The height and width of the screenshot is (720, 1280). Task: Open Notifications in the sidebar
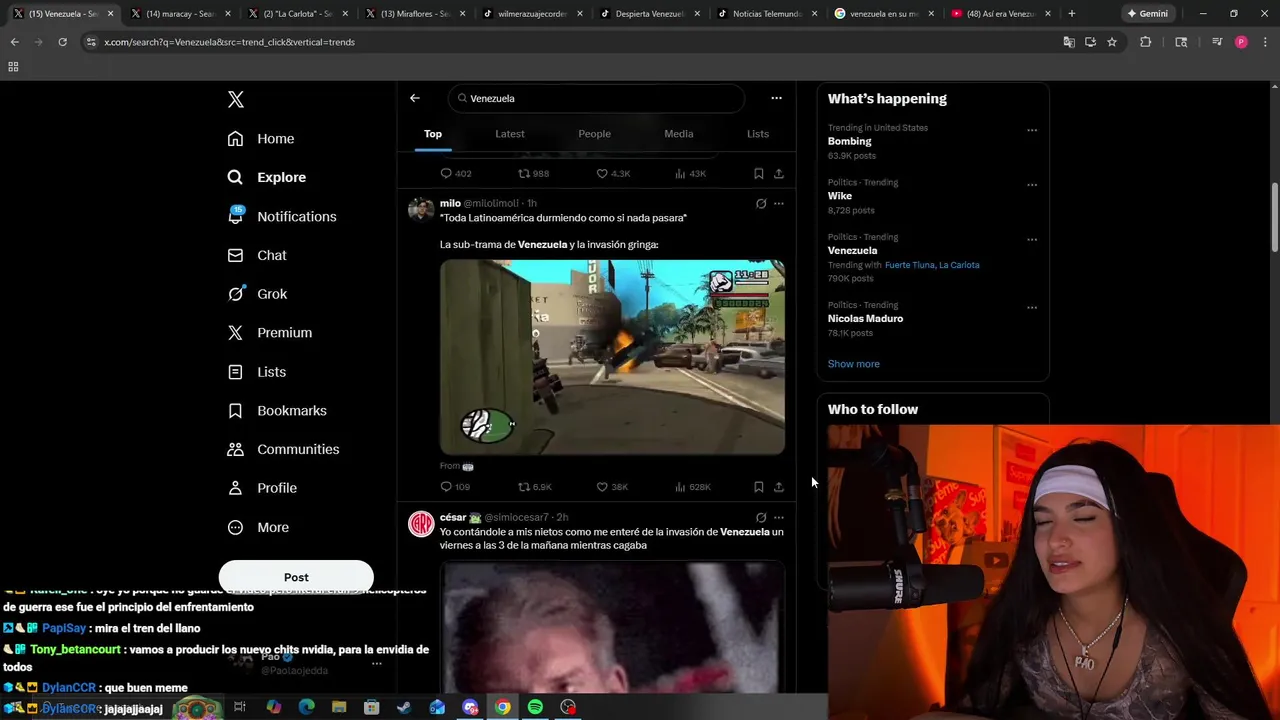[282, 216]
